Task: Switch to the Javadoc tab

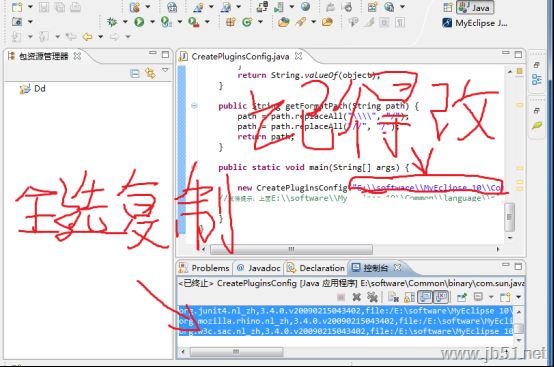Action: pyautogui.click(x=259, y=268)
